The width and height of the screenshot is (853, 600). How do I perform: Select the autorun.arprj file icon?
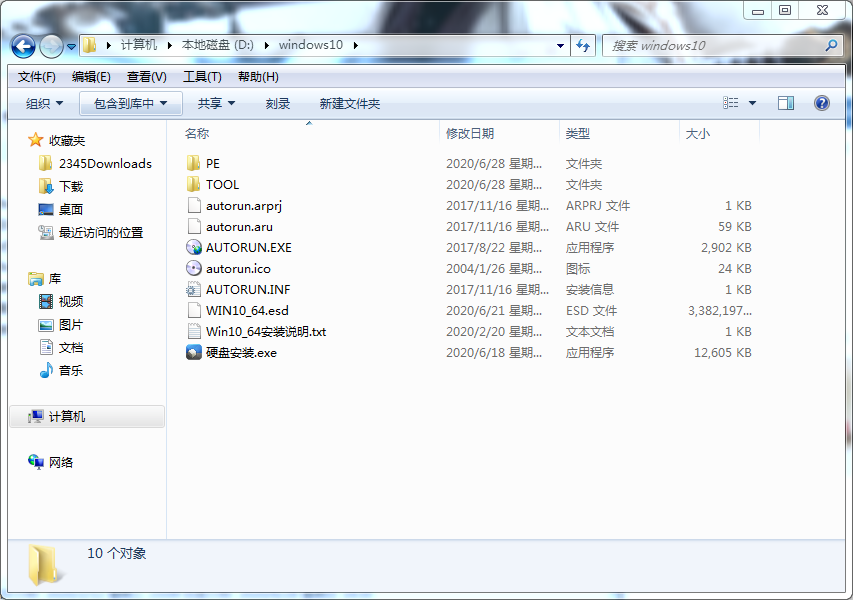194,205
